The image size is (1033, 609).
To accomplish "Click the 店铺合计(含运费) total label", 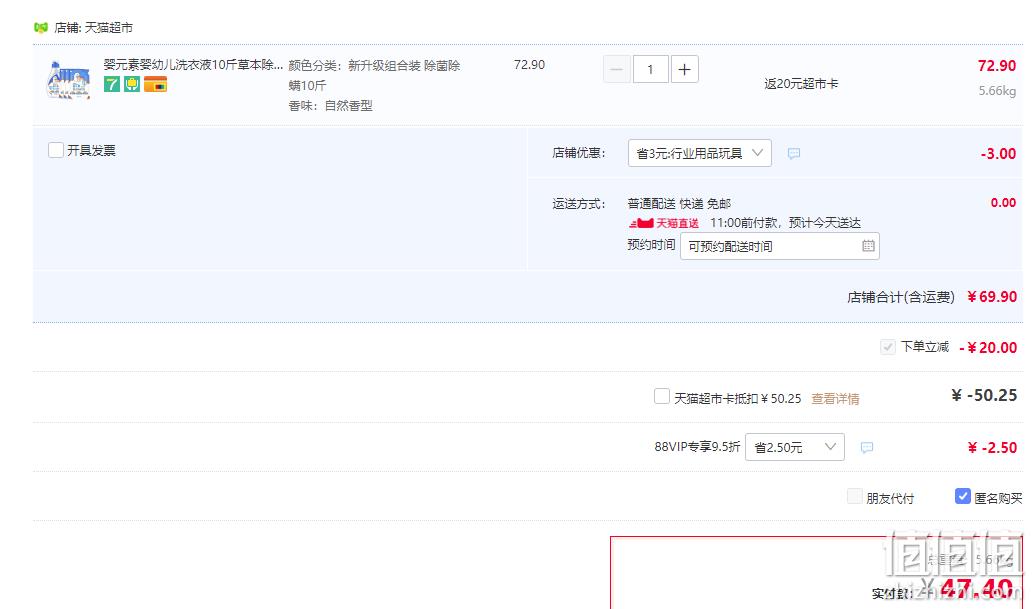I will point(901,297).
